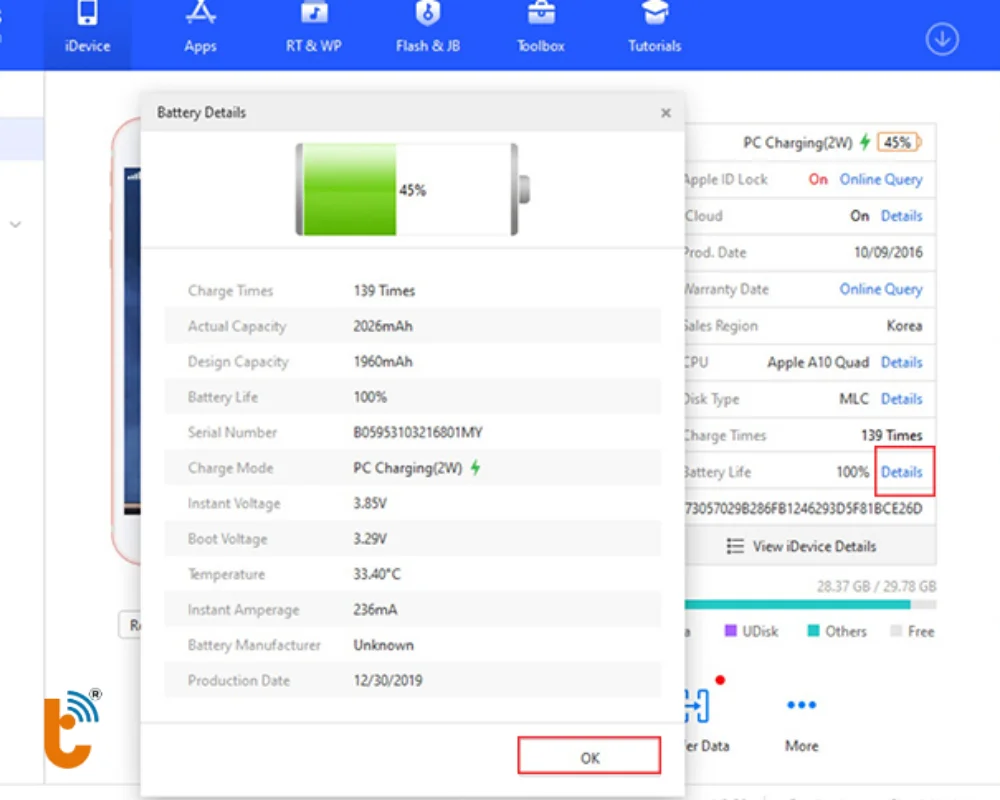Screen dimensions: 1000x800
Task: Click the download circle arrow at top right
Action: (941, 39)
